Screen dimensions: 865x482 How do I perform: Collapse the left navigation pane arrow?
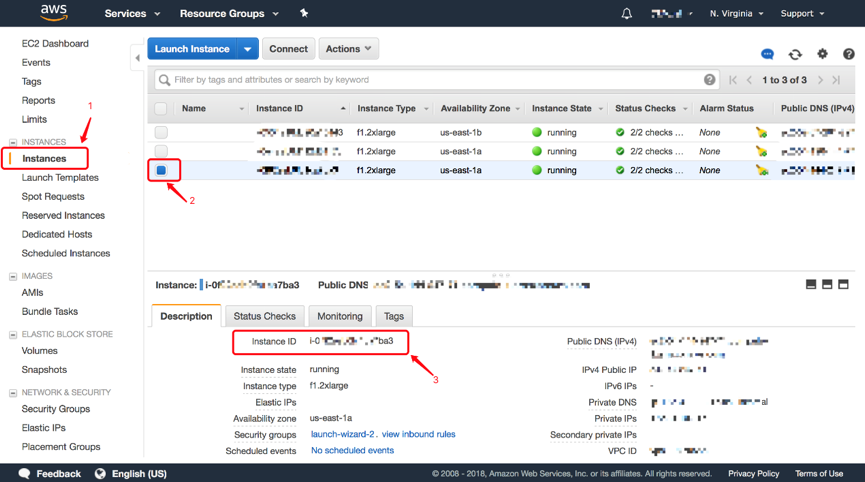coord(137,57)
